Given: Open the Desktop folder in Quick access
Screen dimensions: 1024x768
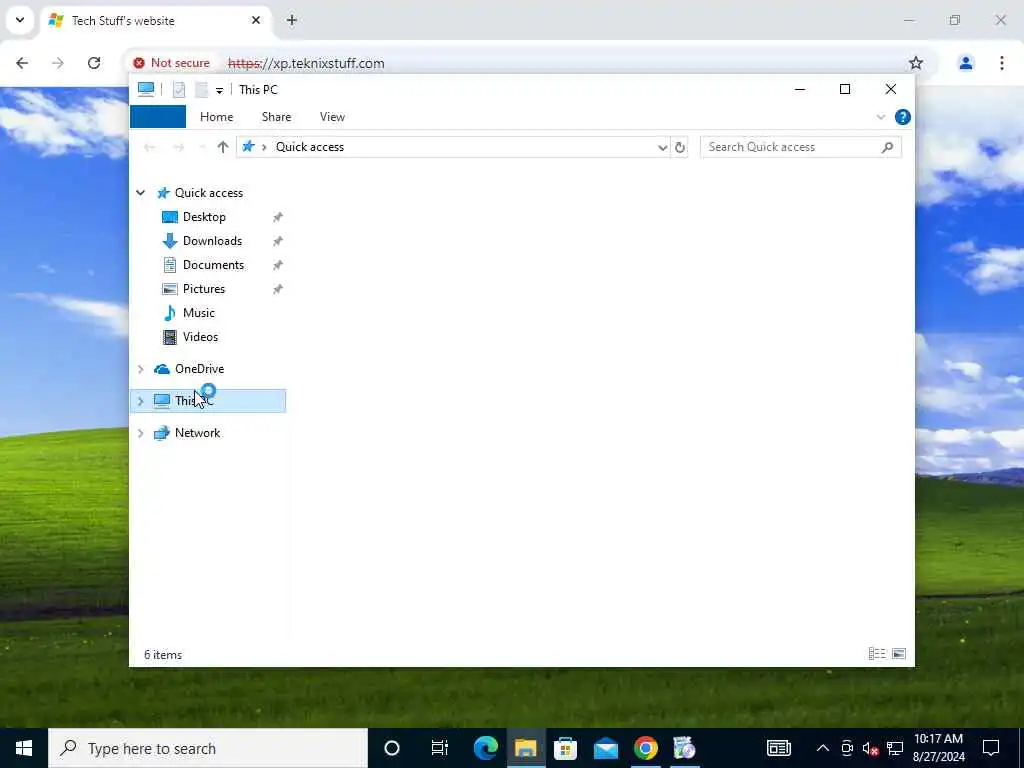Looking at the screenshot, I should coord(204,217).
